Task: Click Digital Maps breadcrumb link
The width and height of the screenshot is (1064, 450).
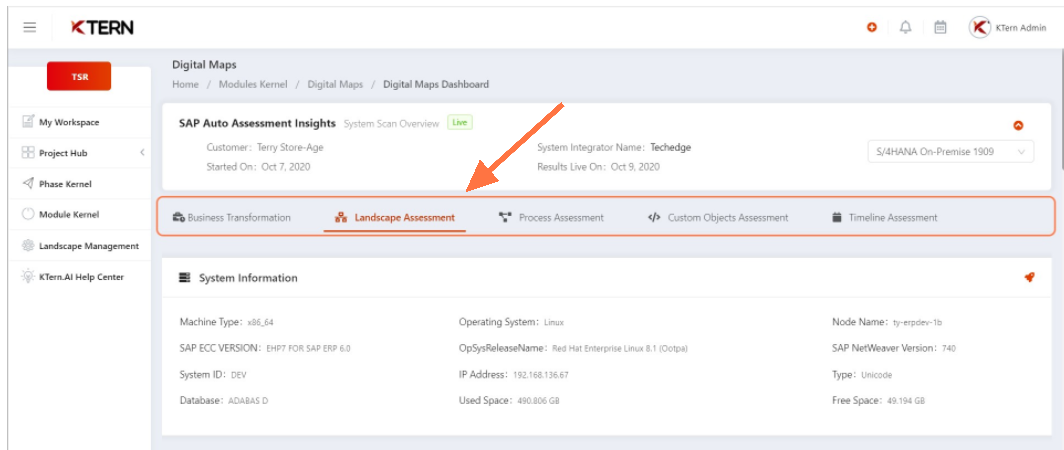Action: [335, 84]
